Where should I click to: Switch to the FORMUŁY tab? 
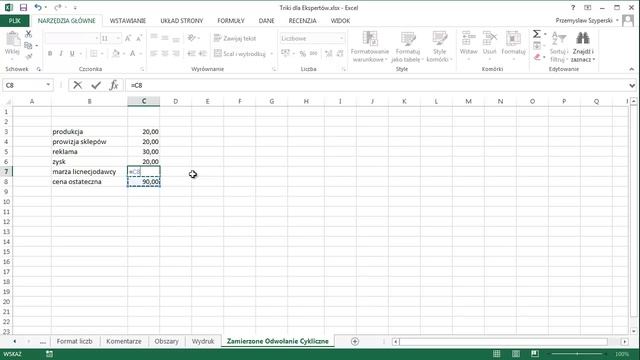[231, 20]
